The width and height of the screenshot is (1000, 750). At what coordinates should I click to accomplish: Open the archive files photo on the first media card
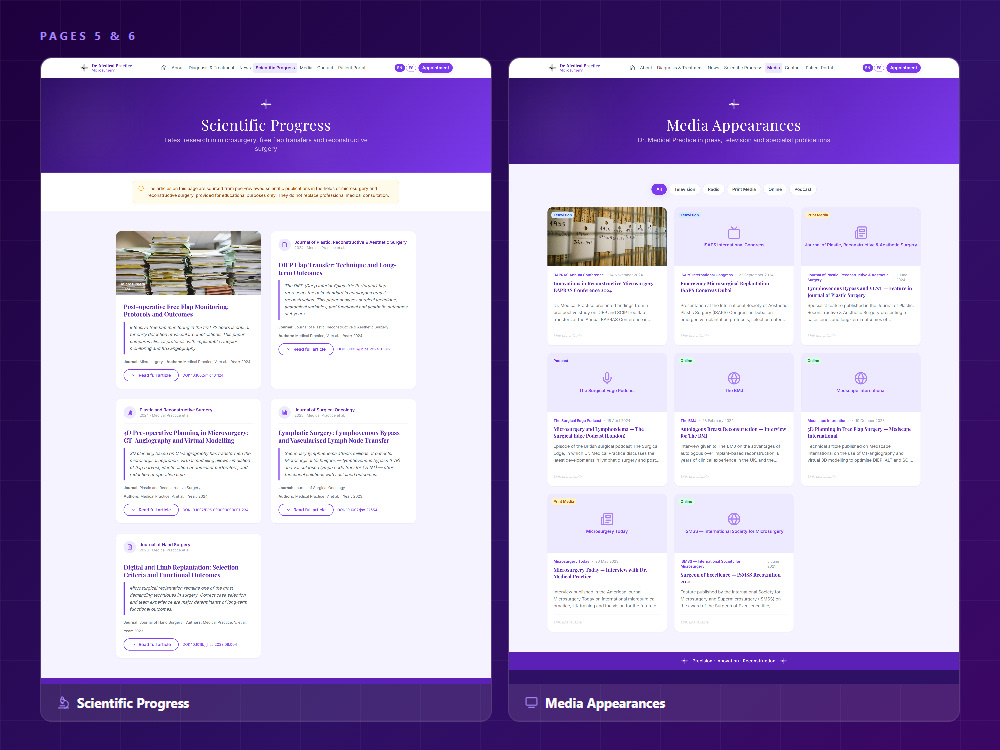pos(607,236)
